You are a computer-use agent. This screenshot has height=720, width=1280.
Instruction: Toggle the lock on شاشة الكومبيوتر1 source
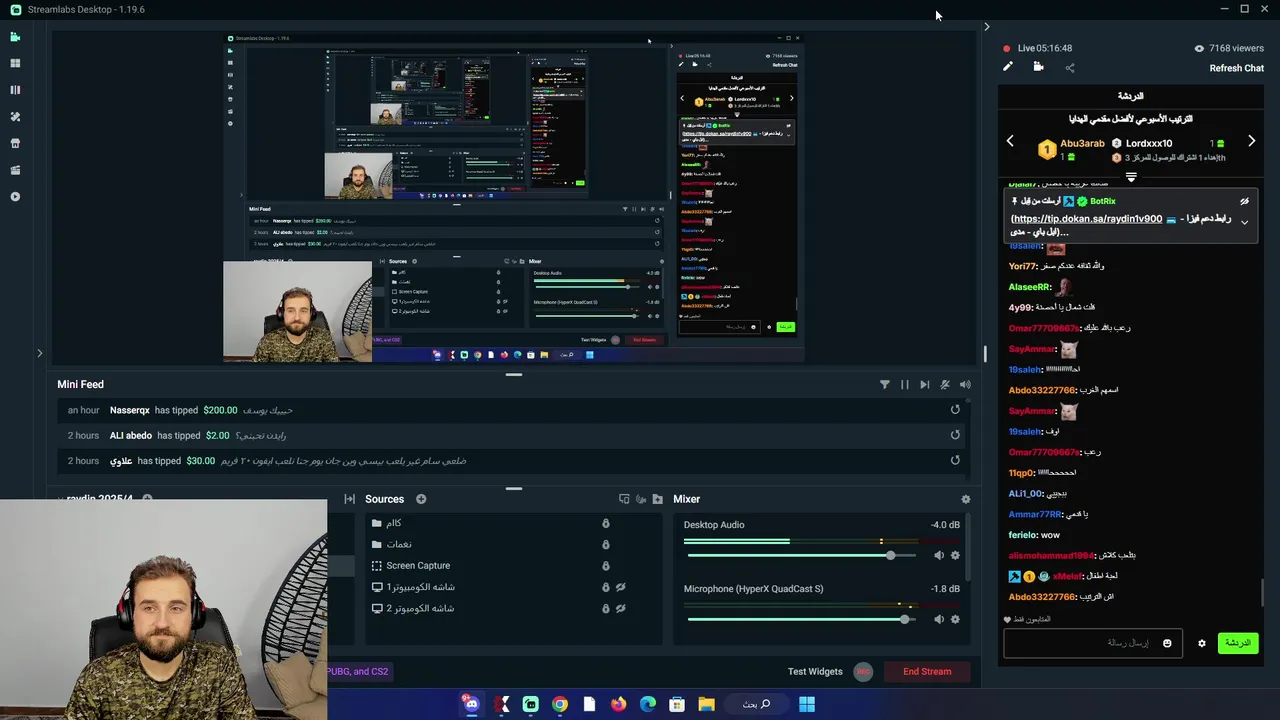605,587
